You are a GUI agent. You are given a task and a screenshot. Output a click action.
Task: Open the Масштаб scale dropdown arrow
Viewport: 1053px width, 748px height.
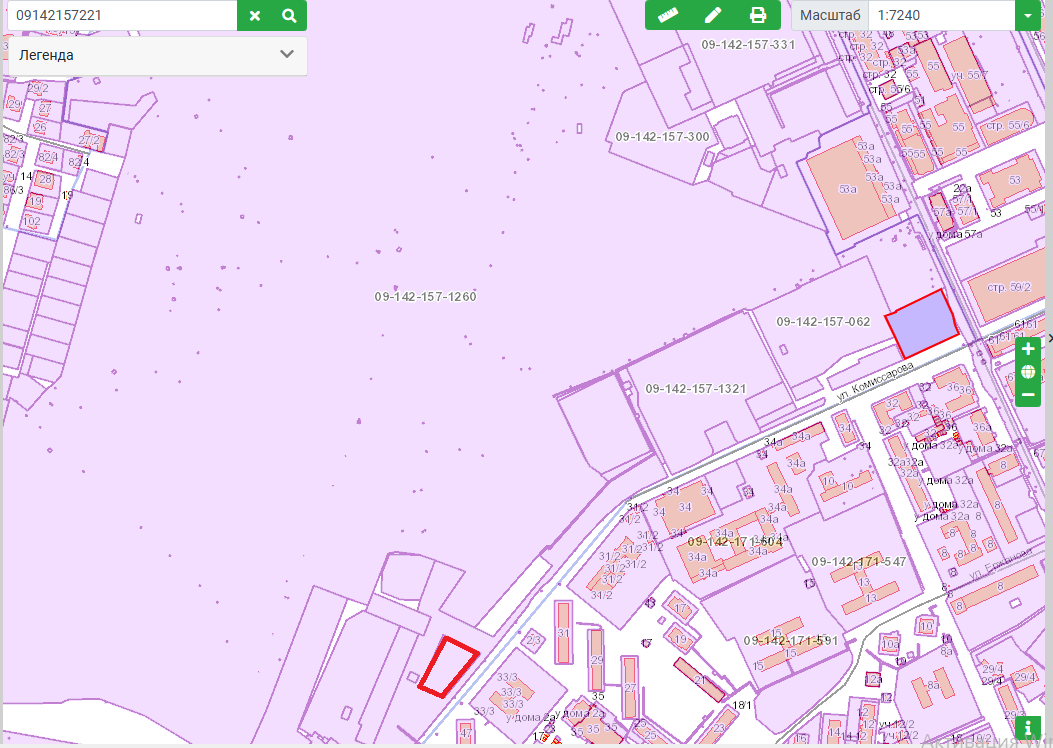tap(1028, 16)
